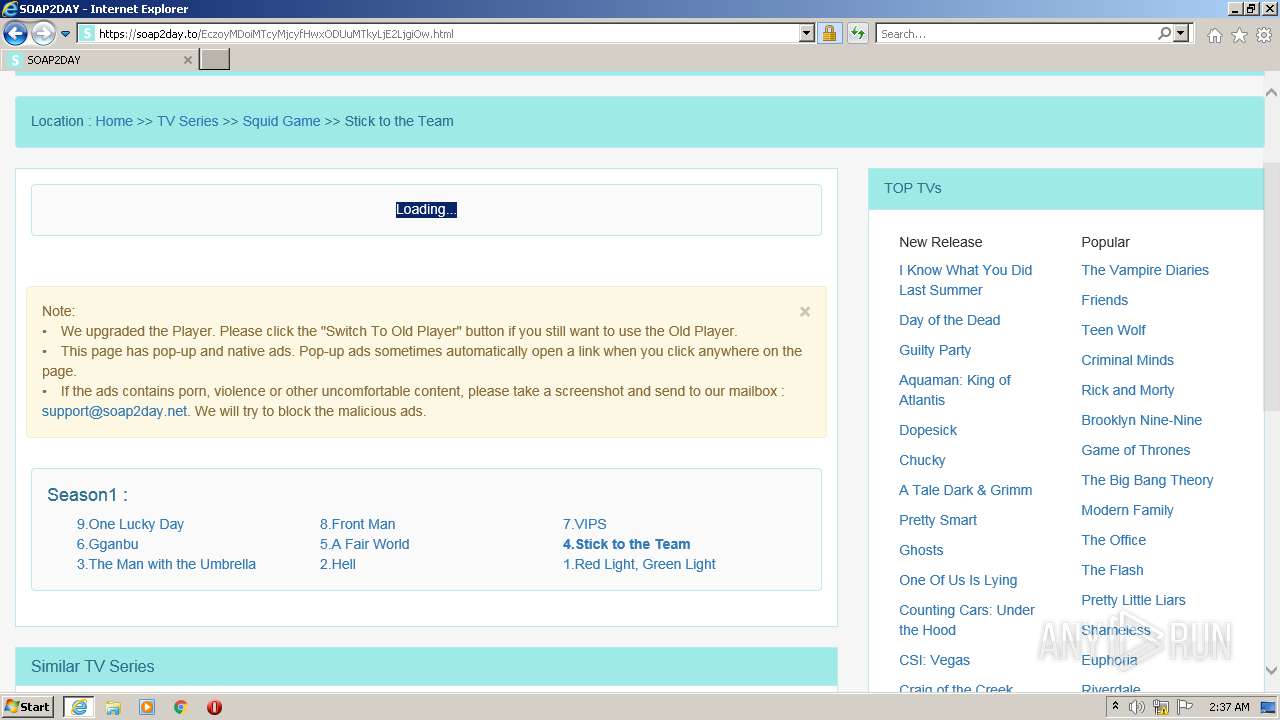Open Rick and Morty link
The image size is (1280, 720).
pos(1128,390)
